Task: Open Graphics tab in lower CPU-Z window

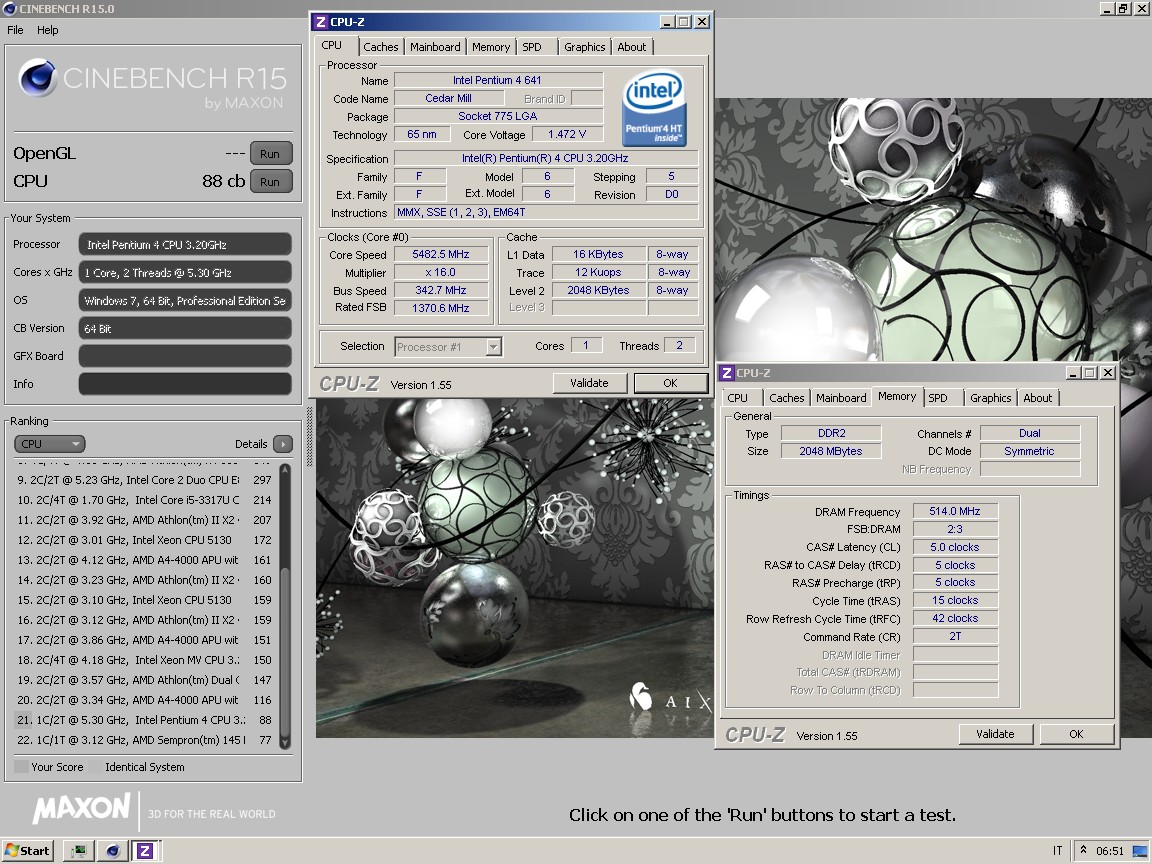Action: [x=990, y=398]
